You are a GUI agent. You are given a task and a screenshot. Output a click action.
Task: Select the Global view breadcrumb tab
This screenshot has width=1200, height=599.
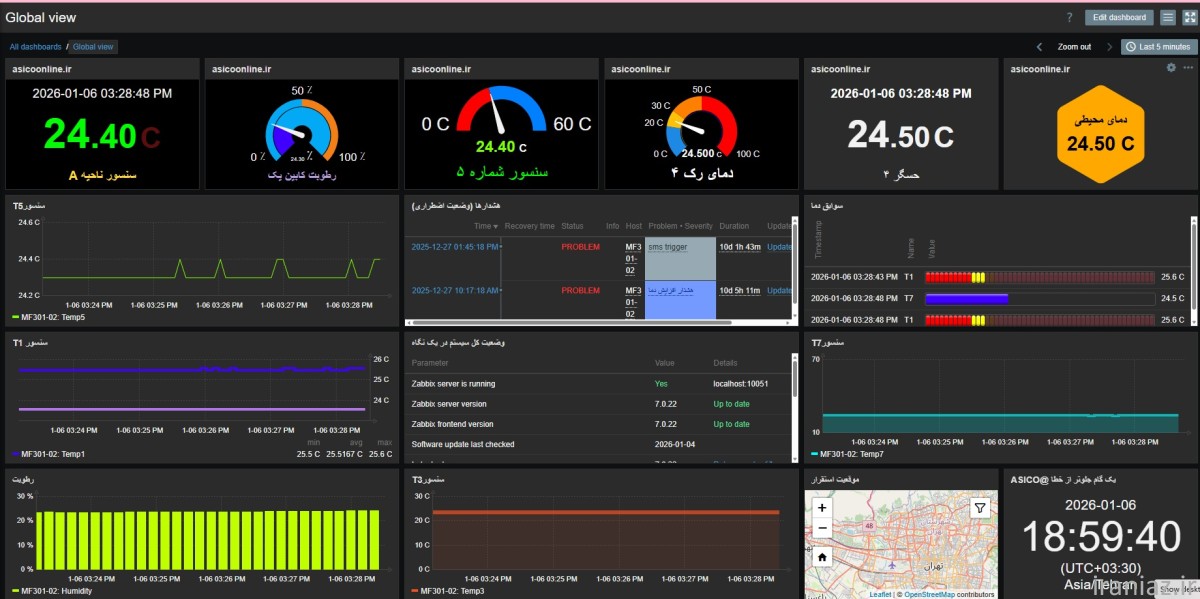(x=93, y=47)
